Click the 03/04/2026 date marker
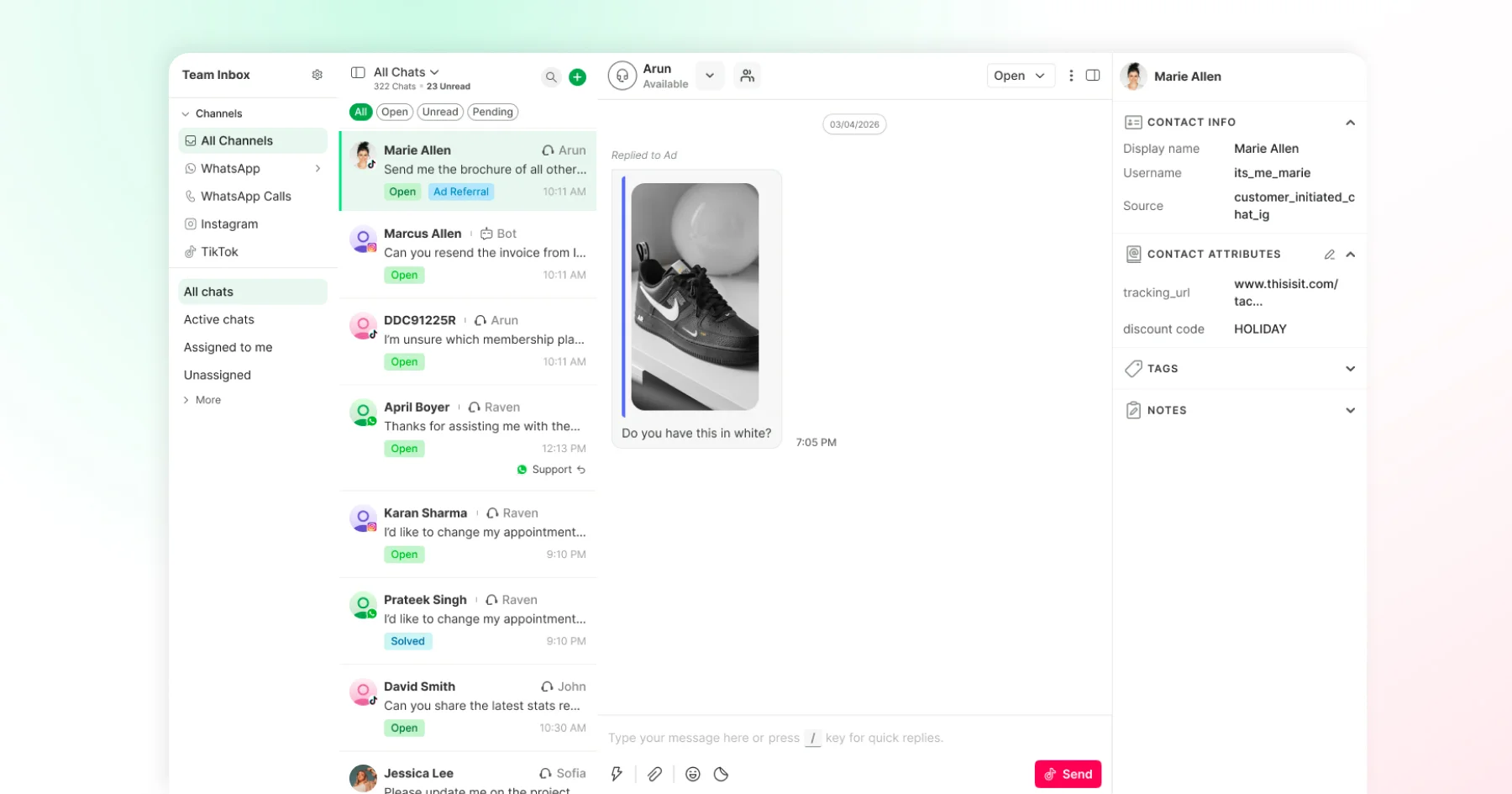The height and width of the screenshot is (794, 1512). point(854,124)
